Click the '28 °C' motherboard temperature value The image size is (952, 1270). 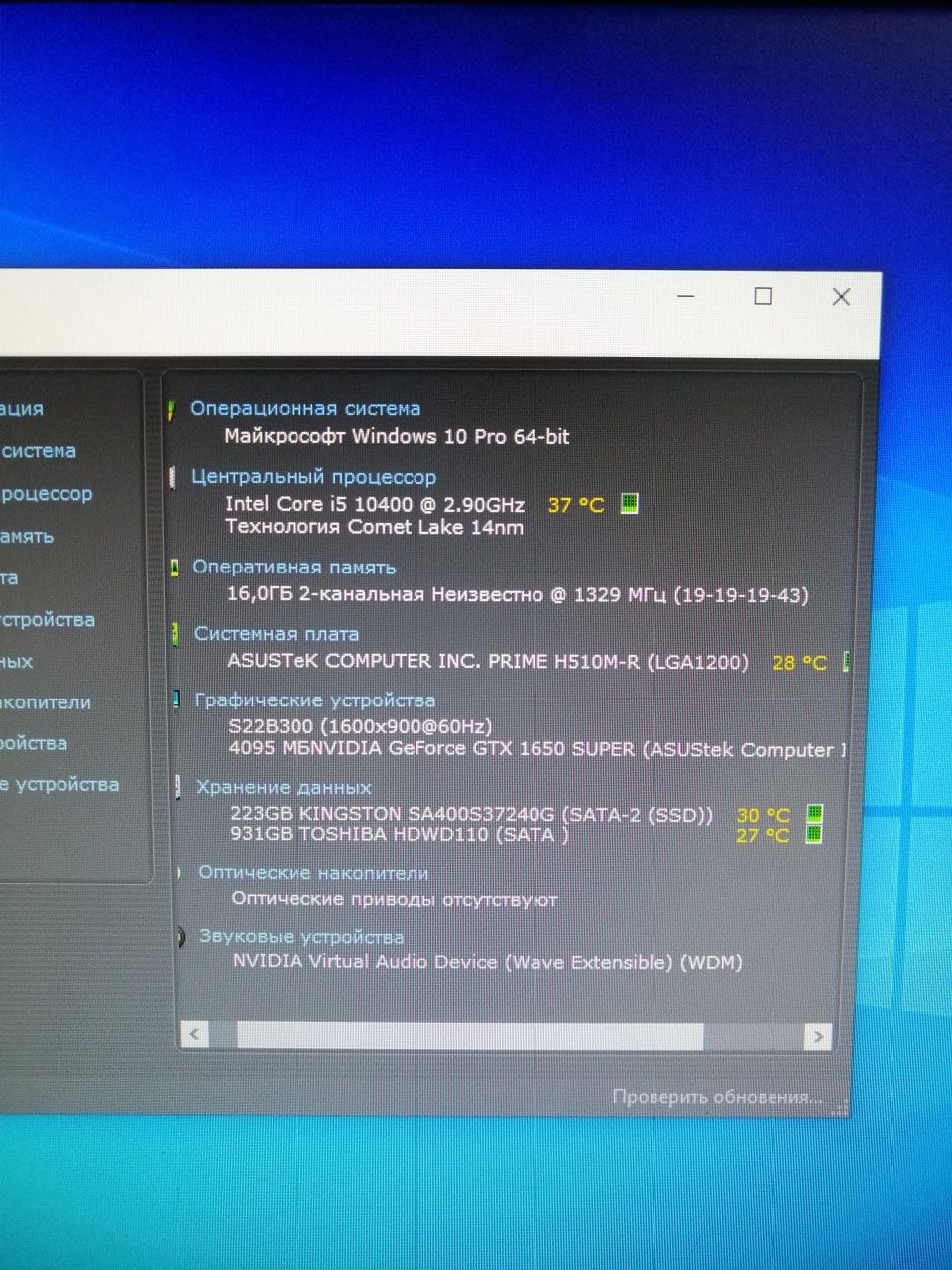point(799,662)
